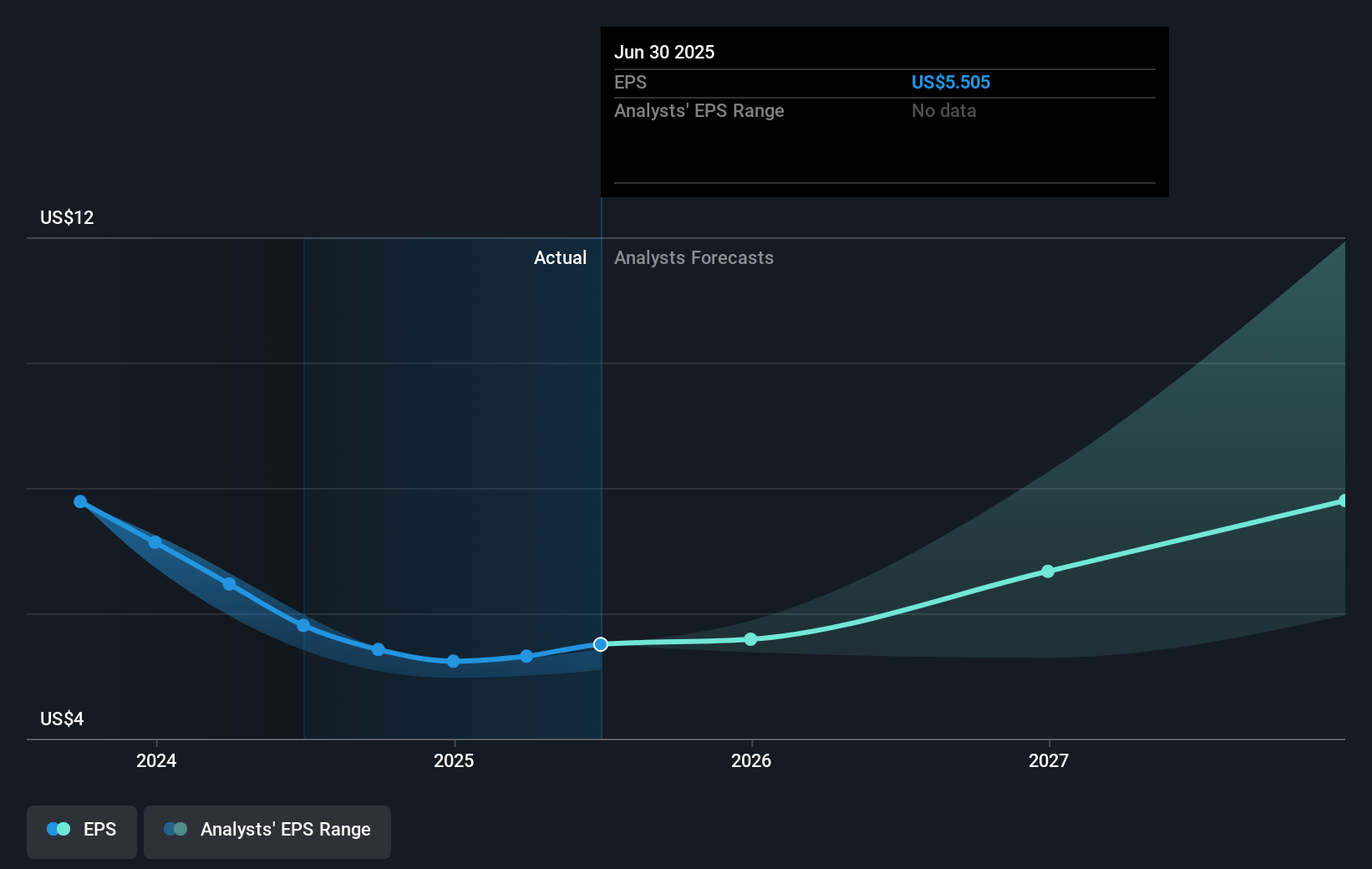Click the 2026 x-axis label

pos(751,760)
